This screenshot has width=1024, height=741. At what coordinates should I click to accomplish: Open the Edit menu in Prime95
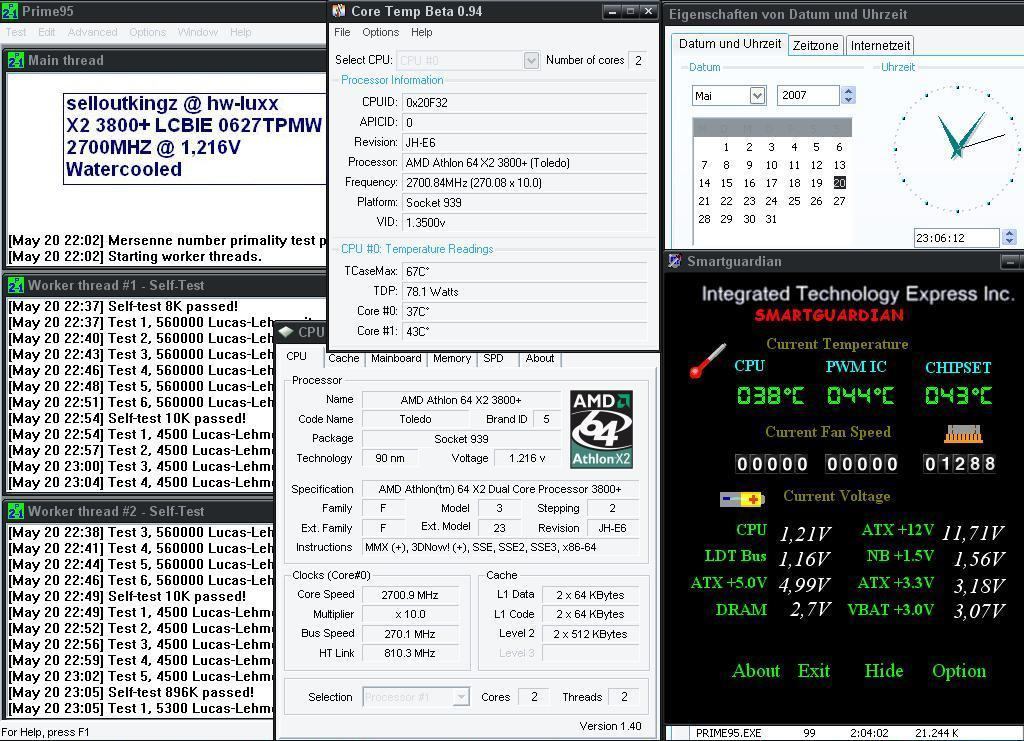46,32
